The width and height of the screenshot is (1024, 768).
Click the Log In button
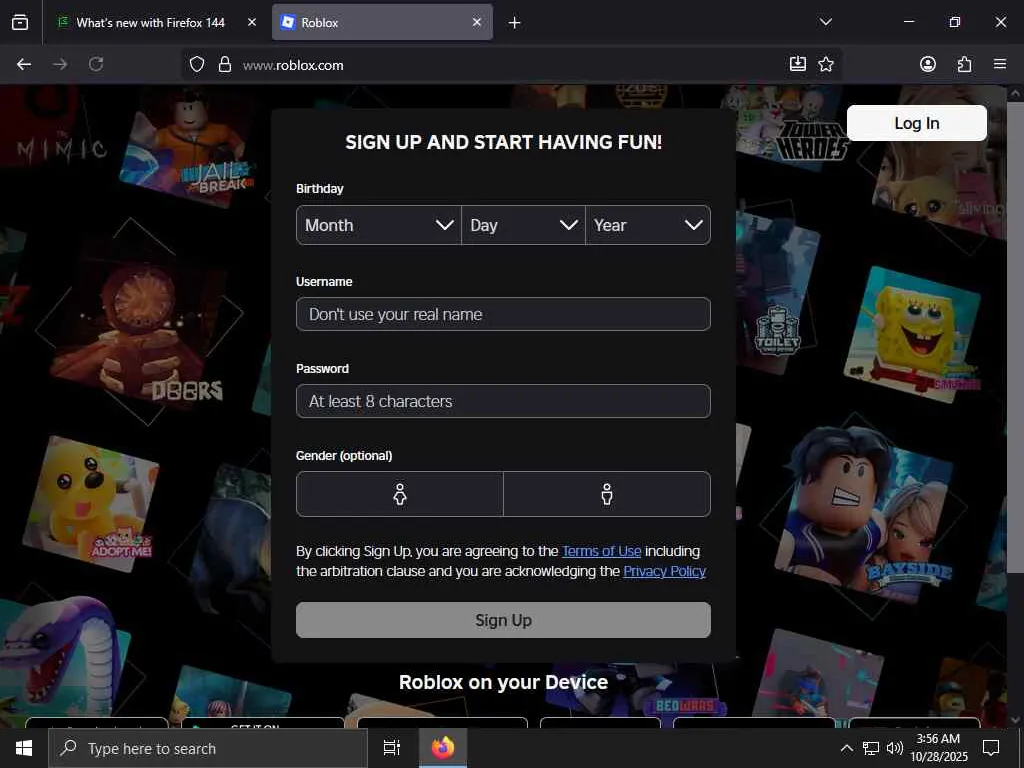tap(917, 123)
